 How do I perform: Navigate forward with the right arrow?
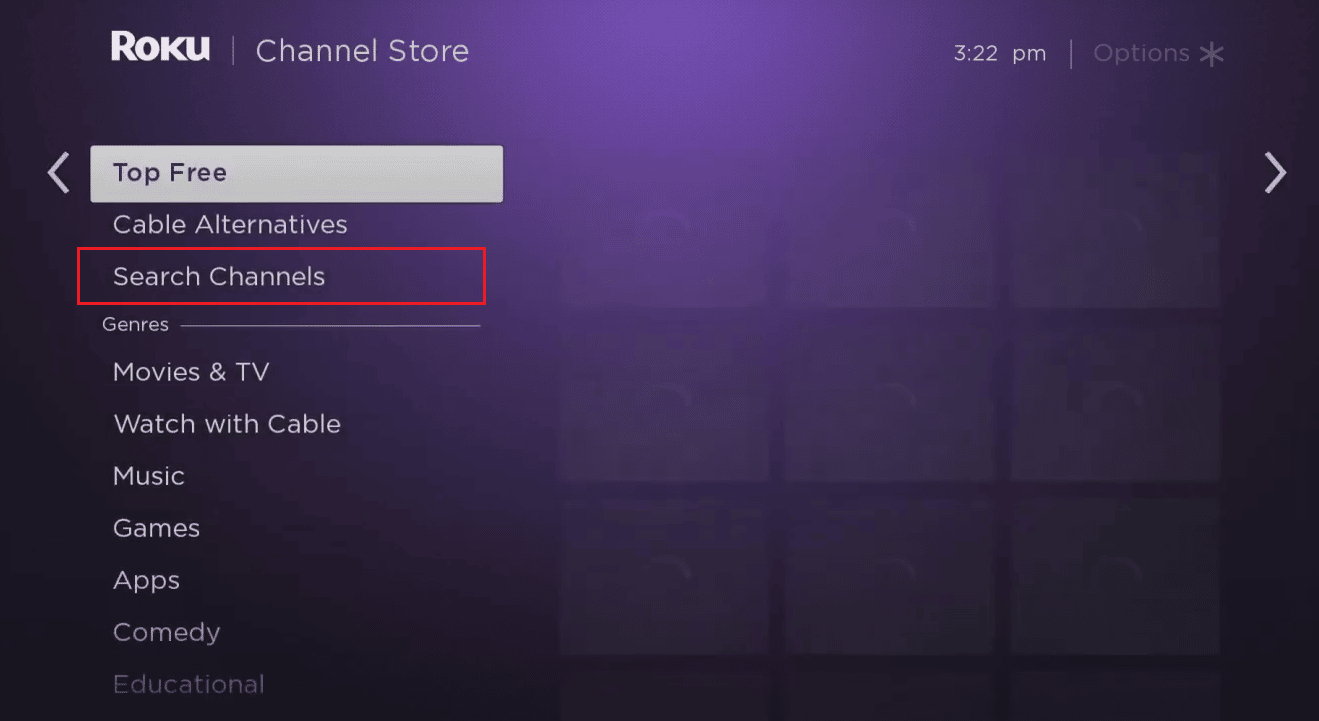1275,172
